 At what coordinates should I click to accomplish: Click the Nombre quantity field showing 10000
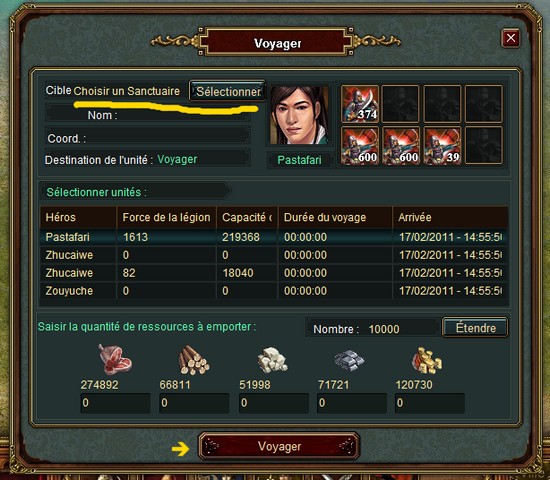tap(373, 329)
